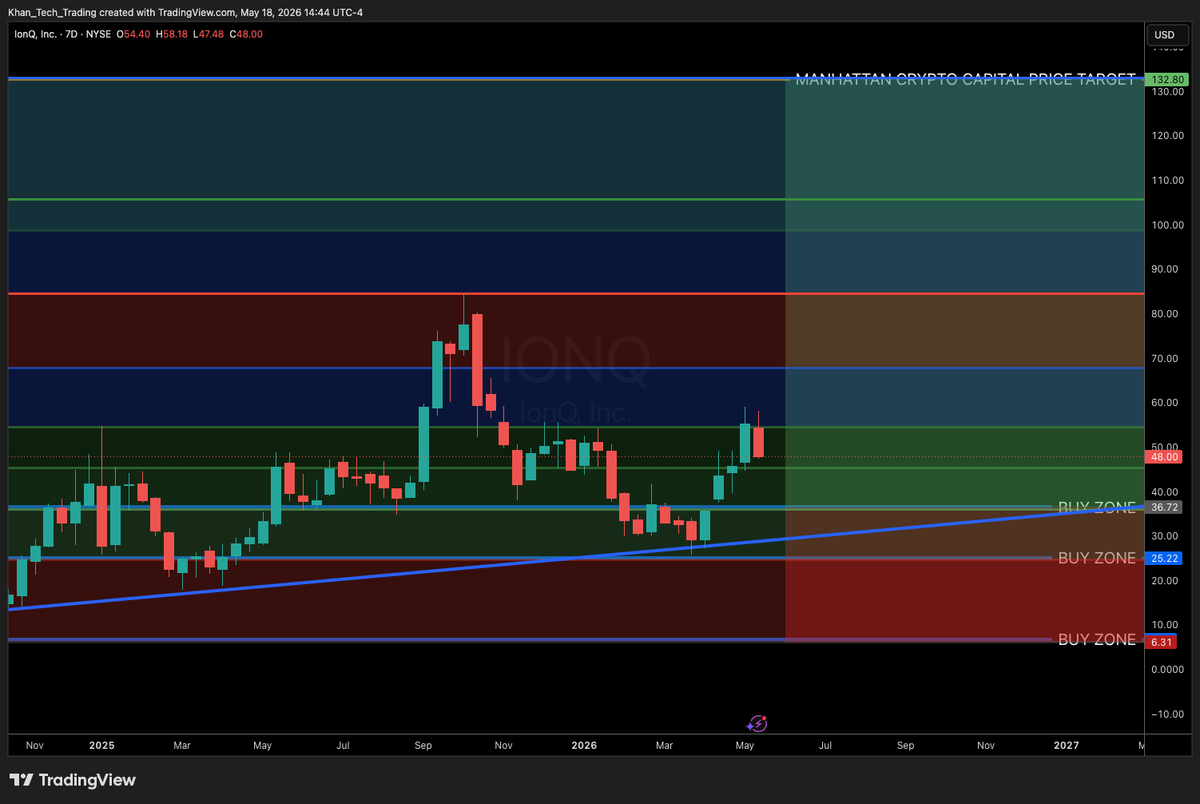This screenshot has height=804, width=1200.
Task: Select the BUY ZONE label beside 25.22
Action: 1097,558
